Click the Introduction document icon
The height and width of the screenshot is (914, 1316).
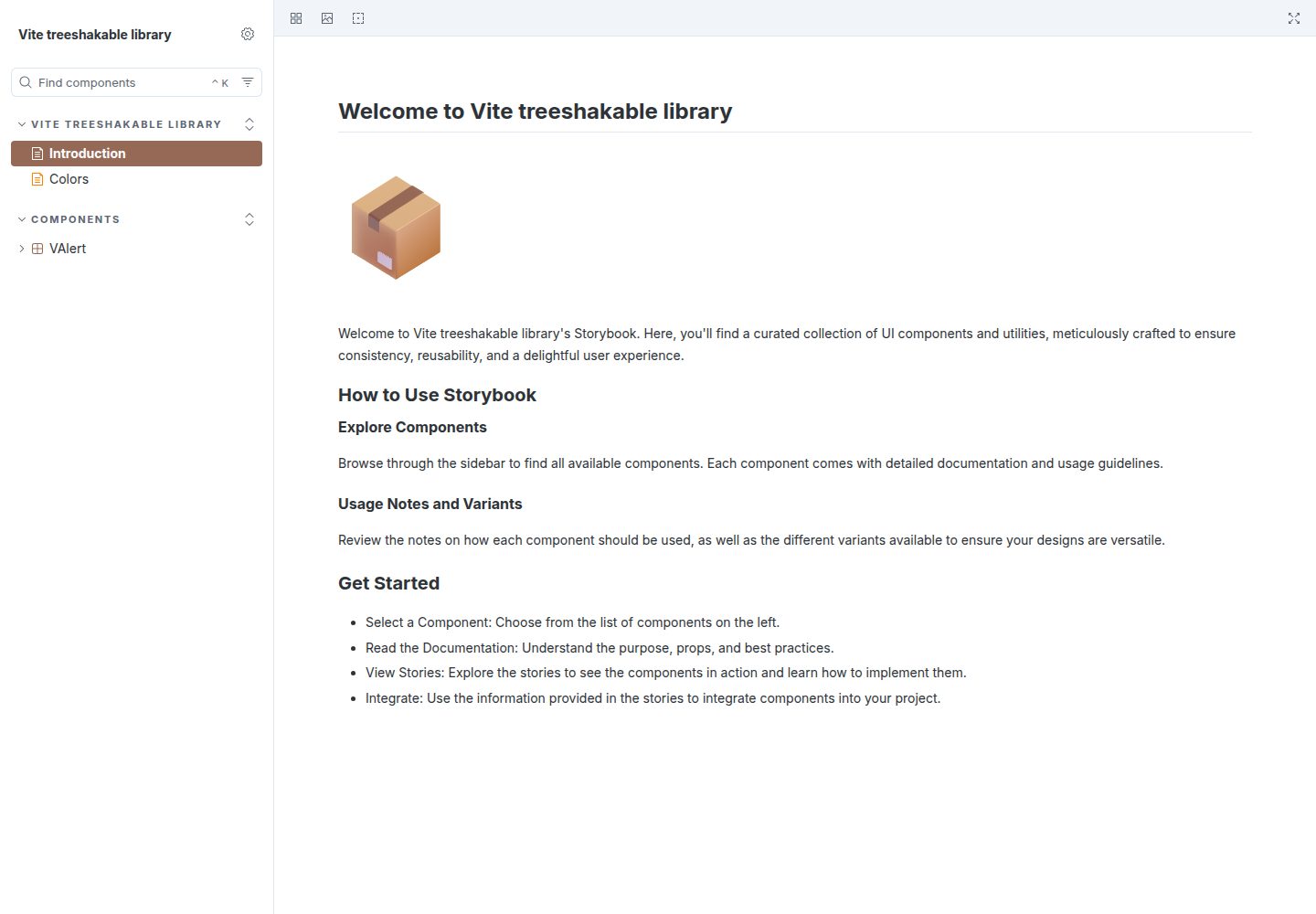click(x=37, y=154)
